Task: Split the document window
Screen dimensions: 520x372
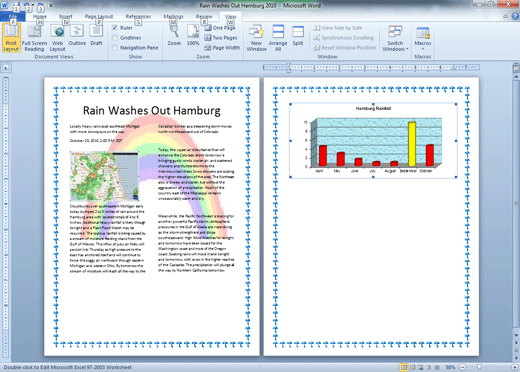Action: (298, 35)
